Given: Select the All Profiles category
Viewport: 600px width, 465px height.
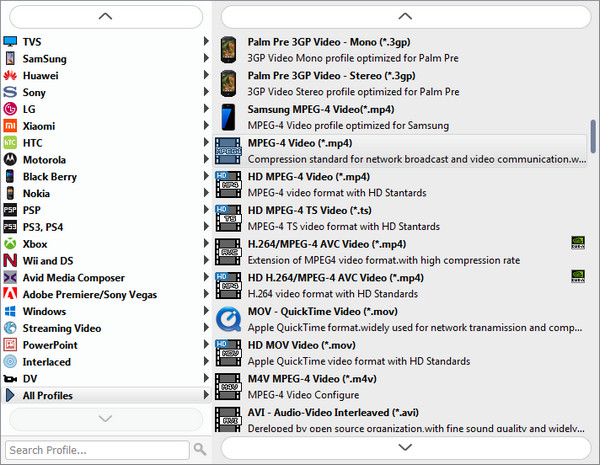Looking at the screenshot, I should click(107, 395).
